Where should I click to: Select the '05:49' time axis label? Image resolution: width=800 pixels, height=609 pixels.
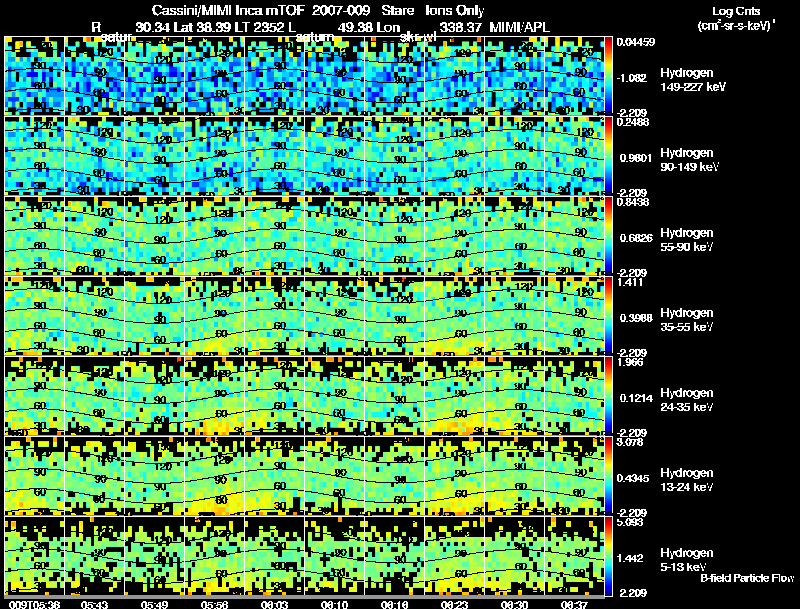tap(155, 604)
